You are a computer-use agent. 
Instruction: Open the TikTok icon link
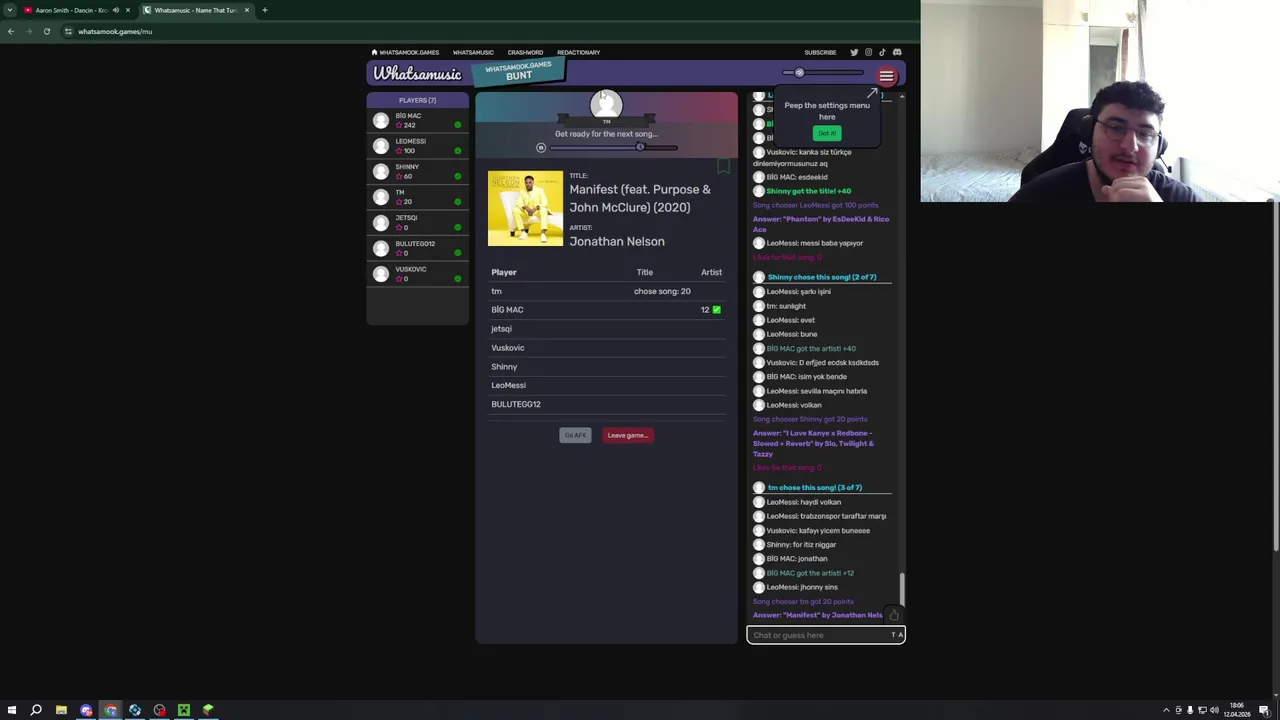coord(882,52)
